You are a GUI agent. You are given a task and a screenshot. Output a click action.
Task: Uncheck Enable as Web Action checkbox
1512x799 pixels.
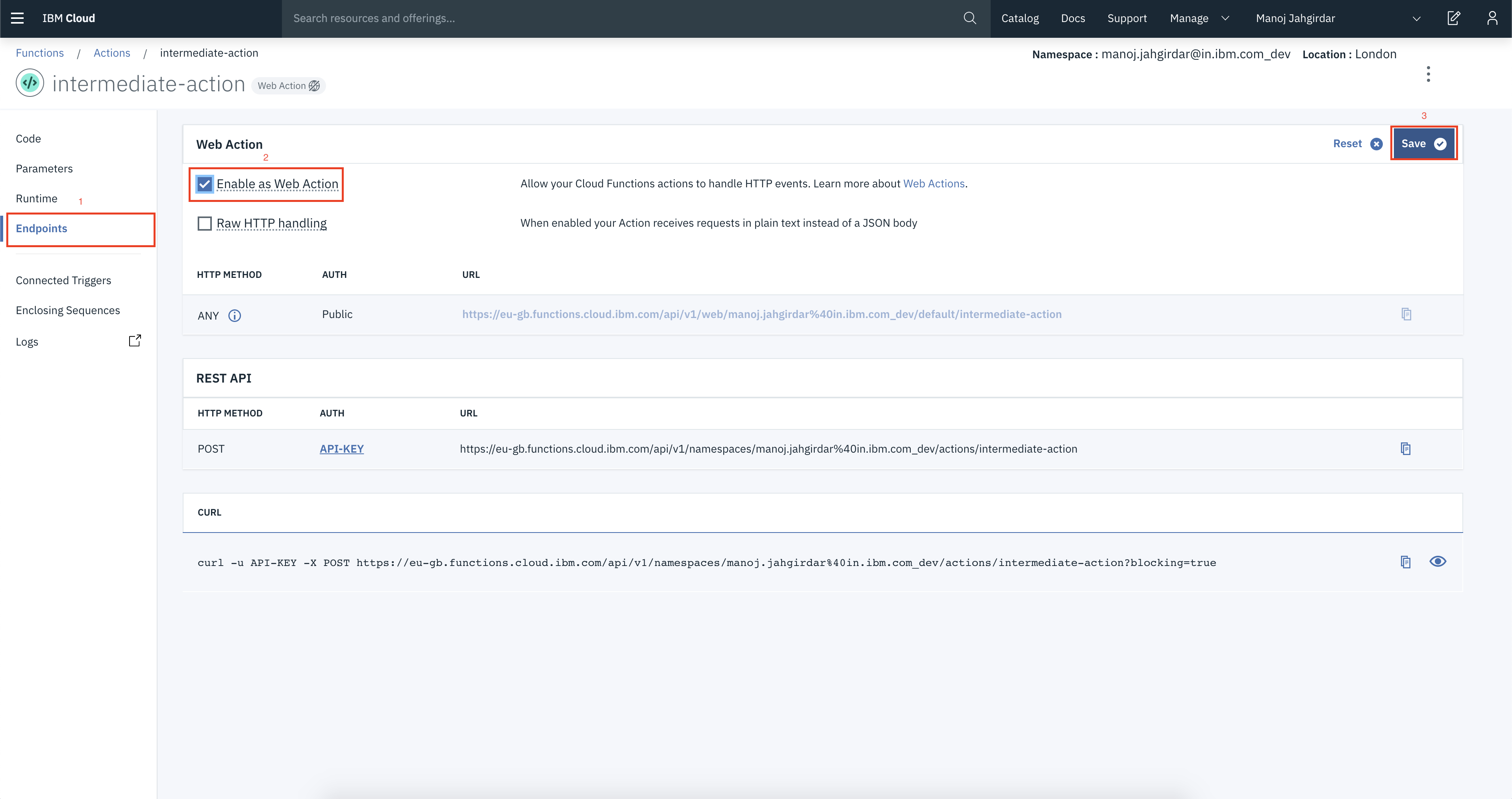pyautogui.click(x=204, y=184)
